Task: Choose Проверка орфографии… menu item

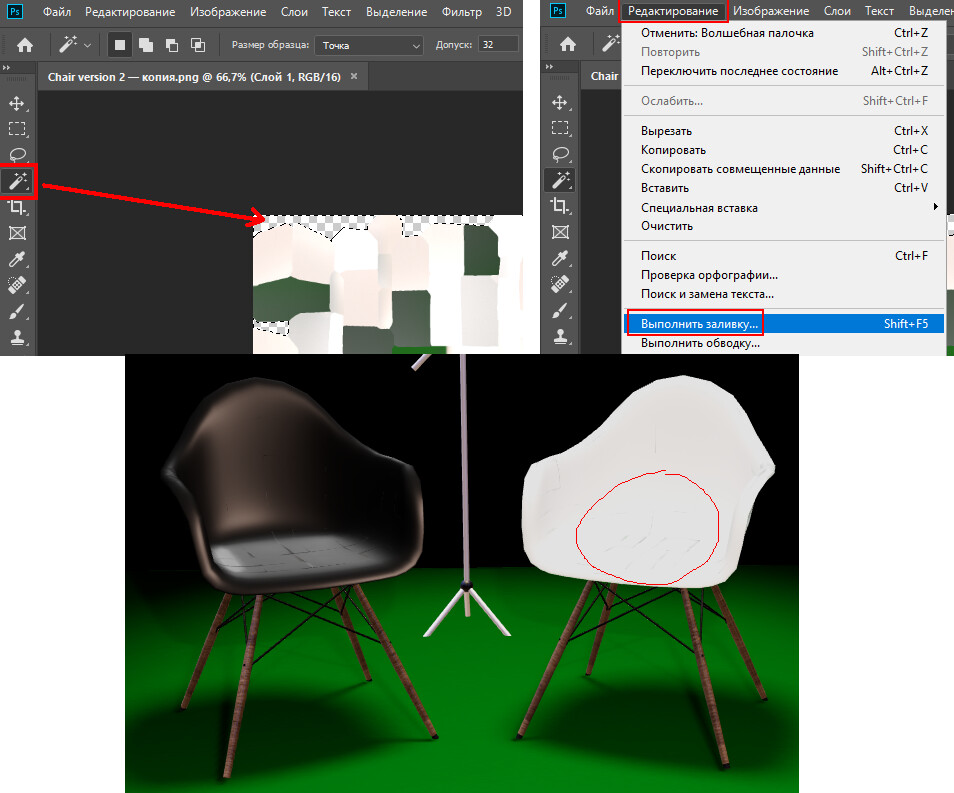Action: coord(784,275)
